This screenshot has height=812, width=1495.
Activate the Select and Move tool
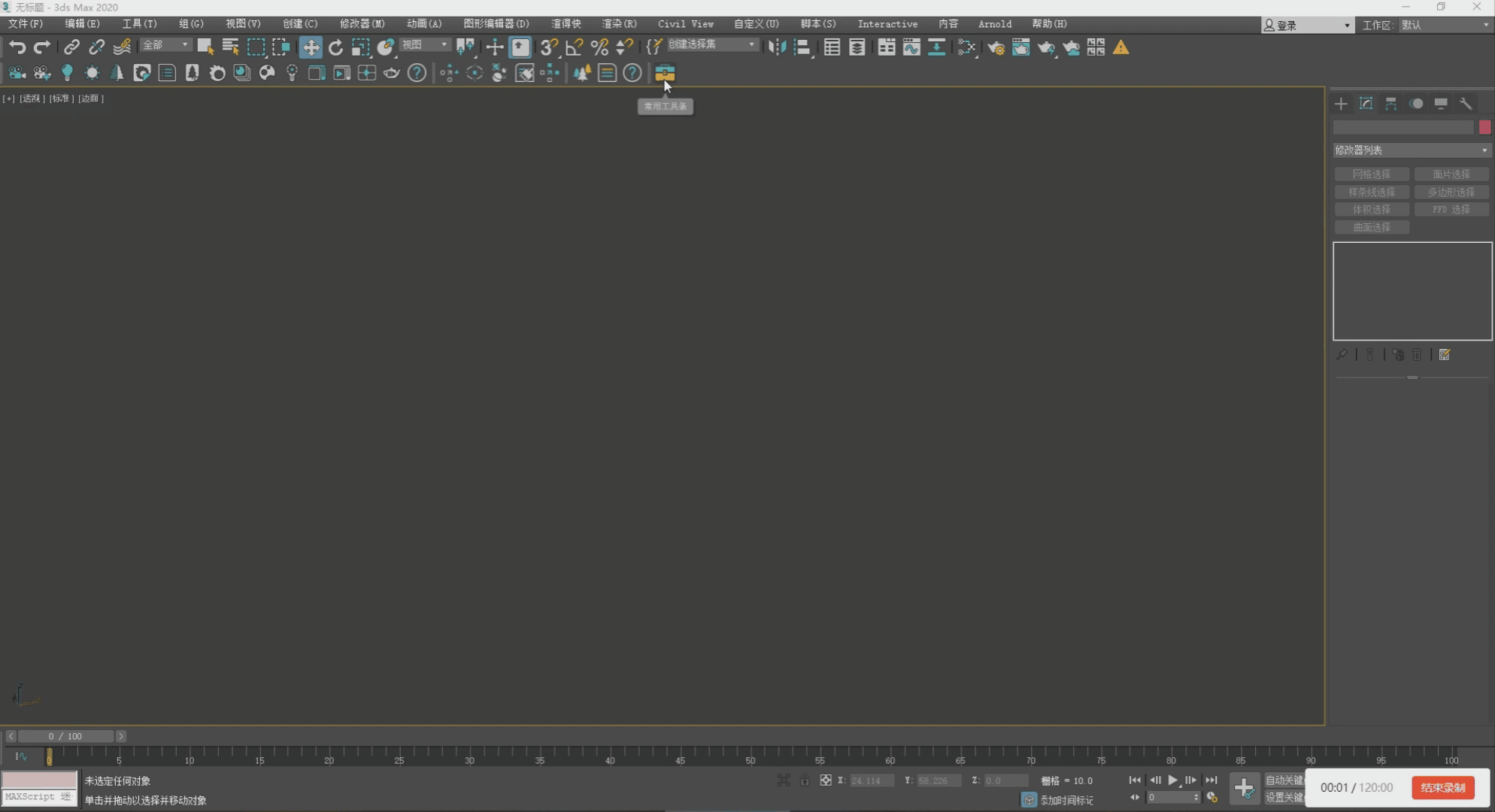(311, 47)
